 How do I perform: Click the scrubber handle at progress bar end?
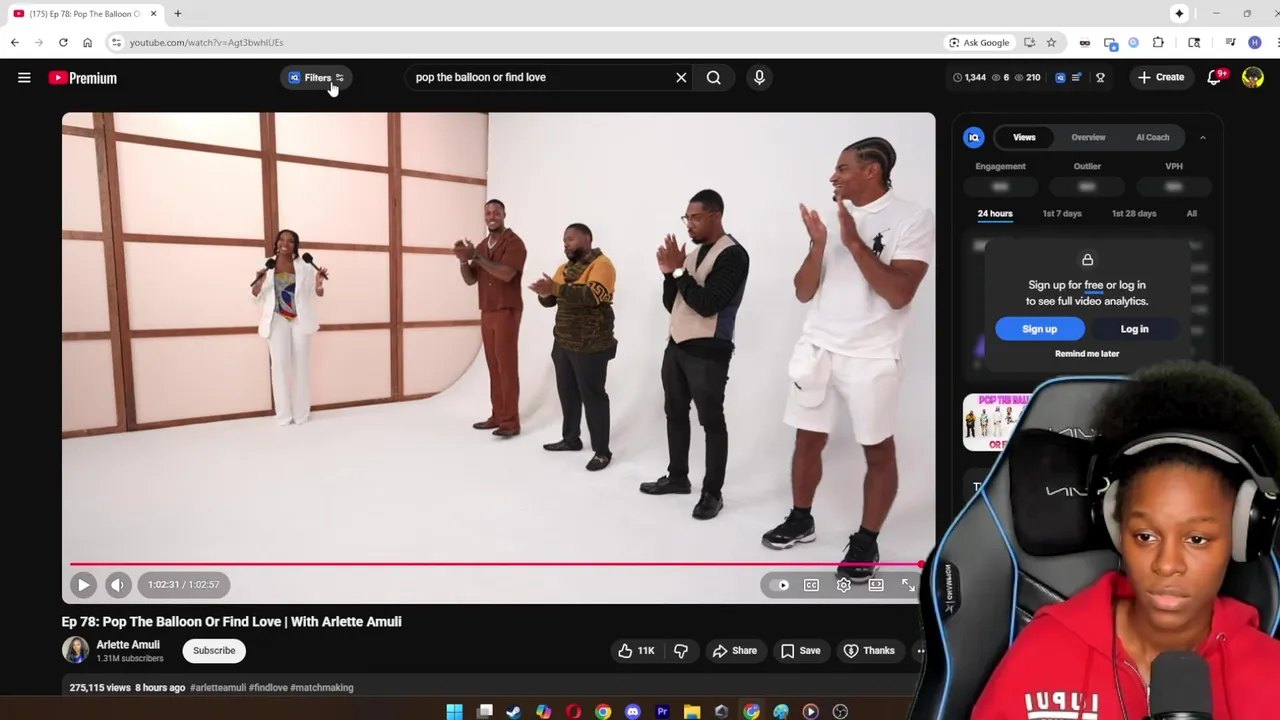tap(921, 565)
